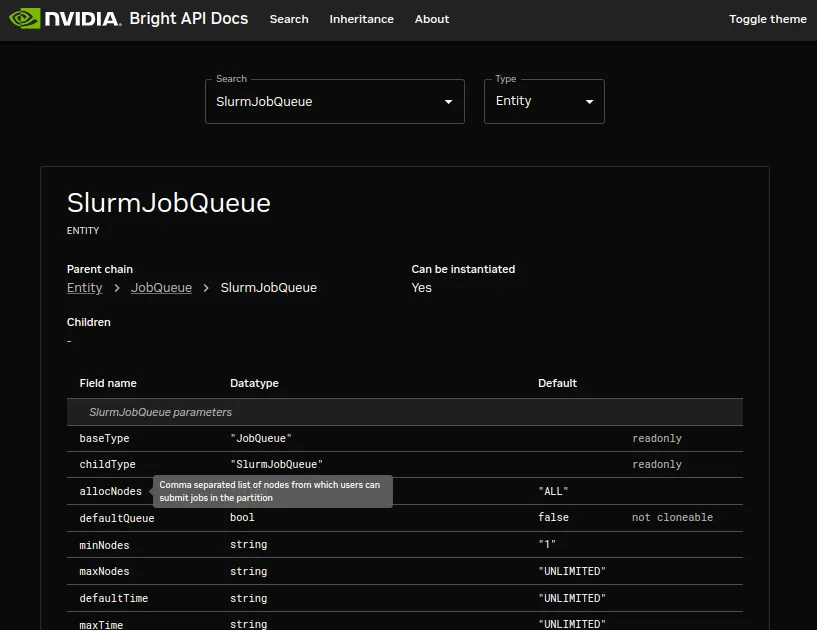The width and height of the screenshot is (817, 630).
Task: Click the "1" default of minNodes
Action: [x=547, y=545]
